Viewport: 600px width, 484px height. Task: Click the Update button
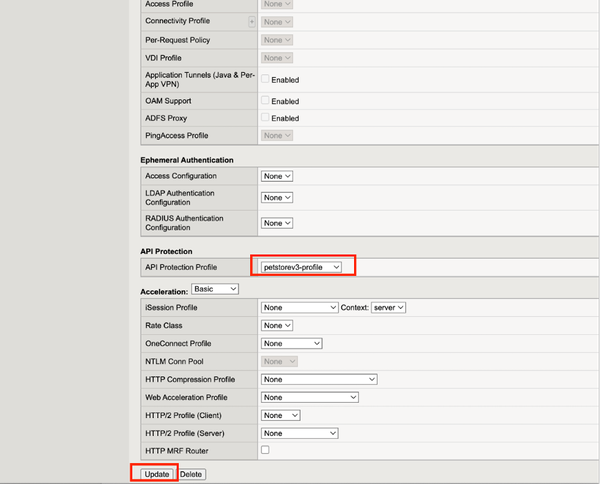coord(157,474)
